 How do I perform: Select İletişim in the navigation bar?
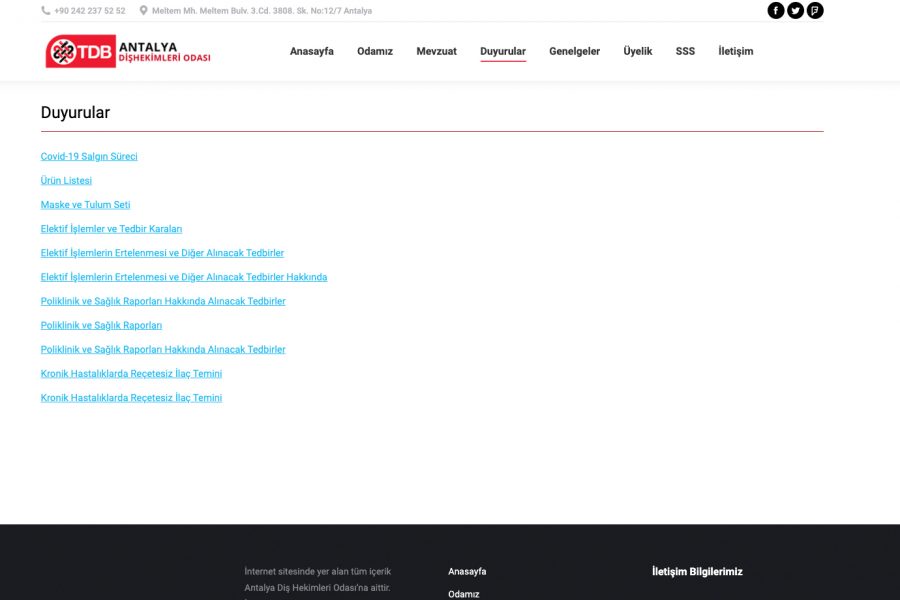(x=735, y=51)
